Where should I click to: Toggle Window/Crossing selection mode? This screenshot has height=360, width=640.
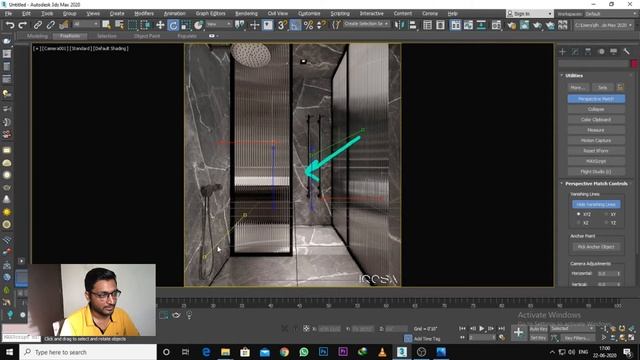(x=146, y=25)
